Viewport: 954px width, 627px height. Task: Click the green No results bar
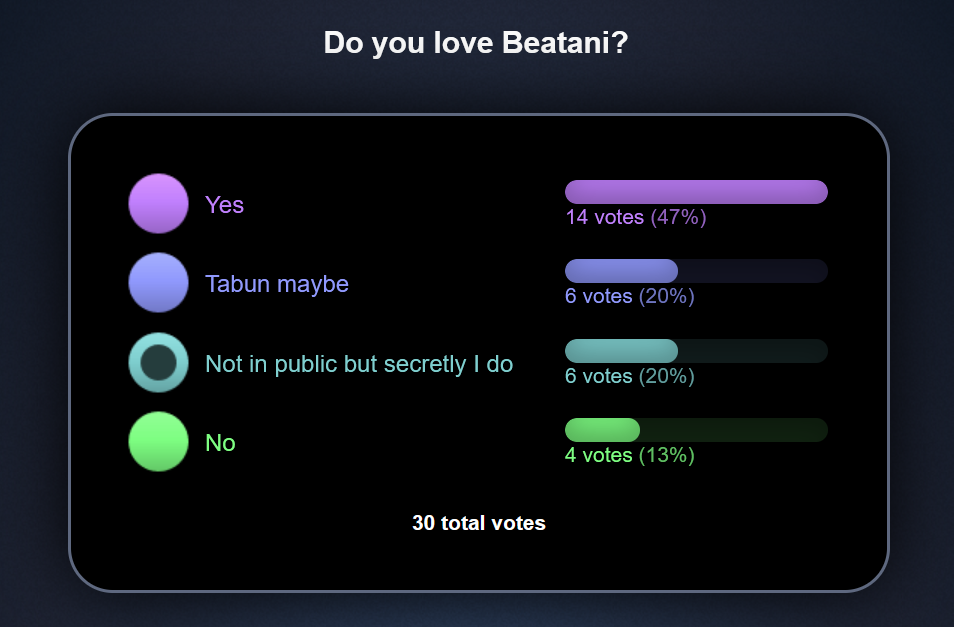602,430
